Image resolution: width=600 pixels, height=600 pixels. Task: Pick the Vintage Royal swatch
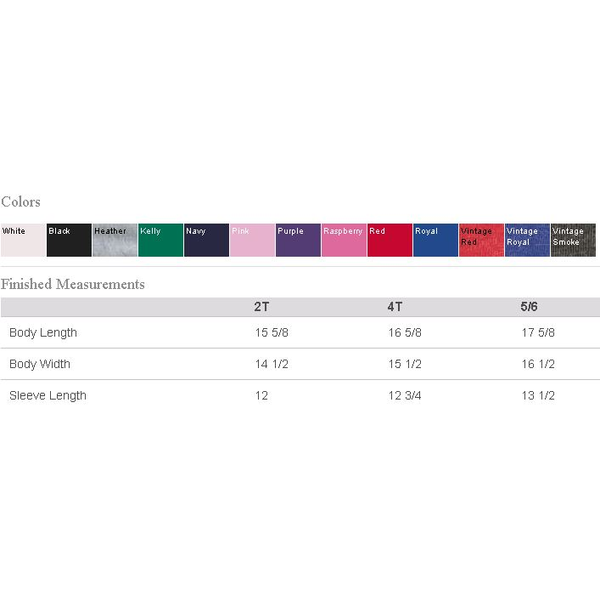point(527,240)
